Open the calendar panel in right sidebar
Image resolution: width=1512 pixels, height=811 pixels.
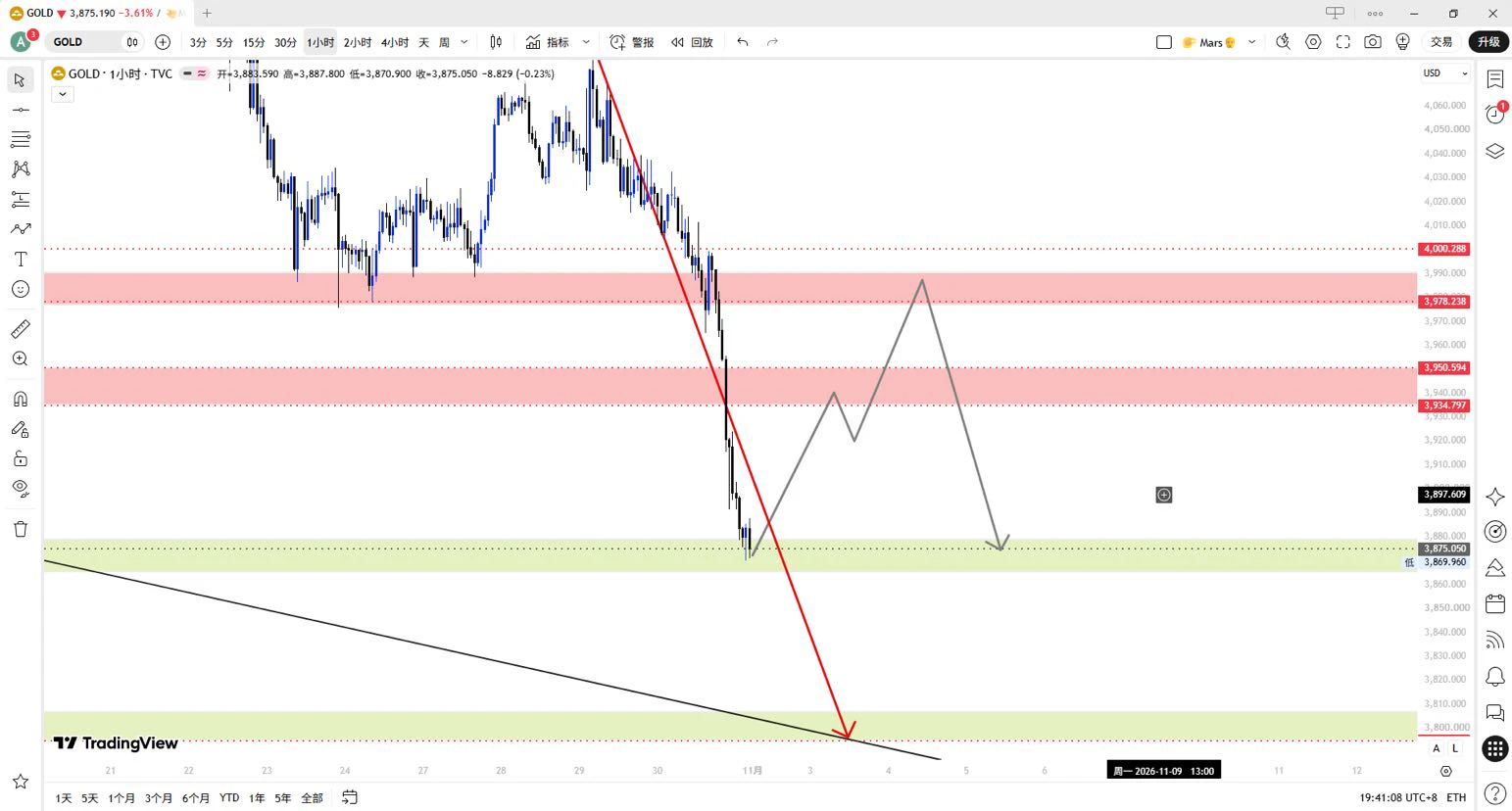point(1494,603)
